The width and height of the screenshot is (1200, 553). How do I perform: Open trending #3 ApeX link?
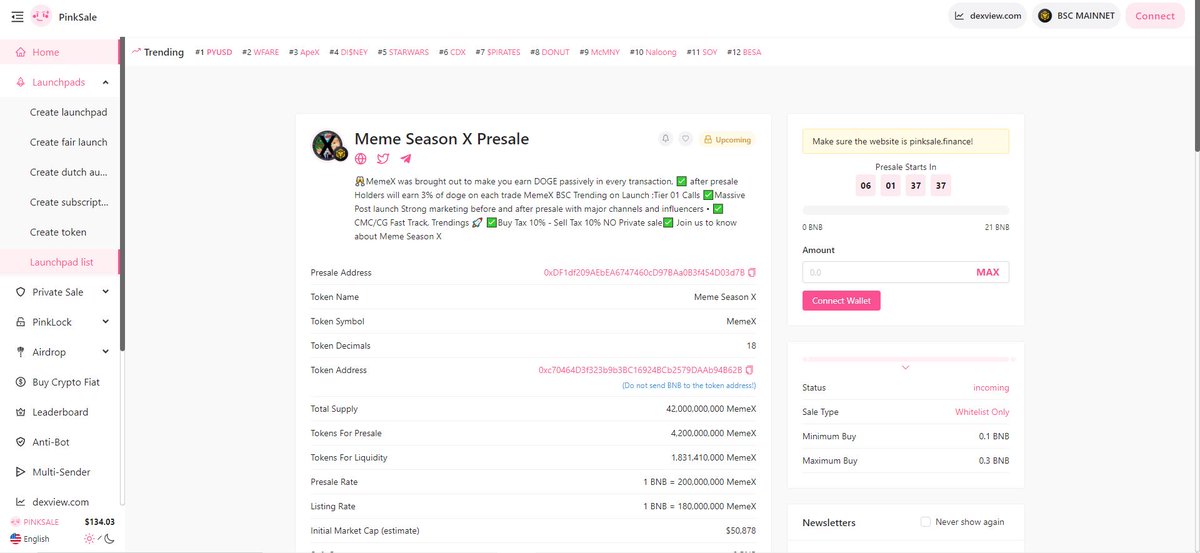(304, 52)
